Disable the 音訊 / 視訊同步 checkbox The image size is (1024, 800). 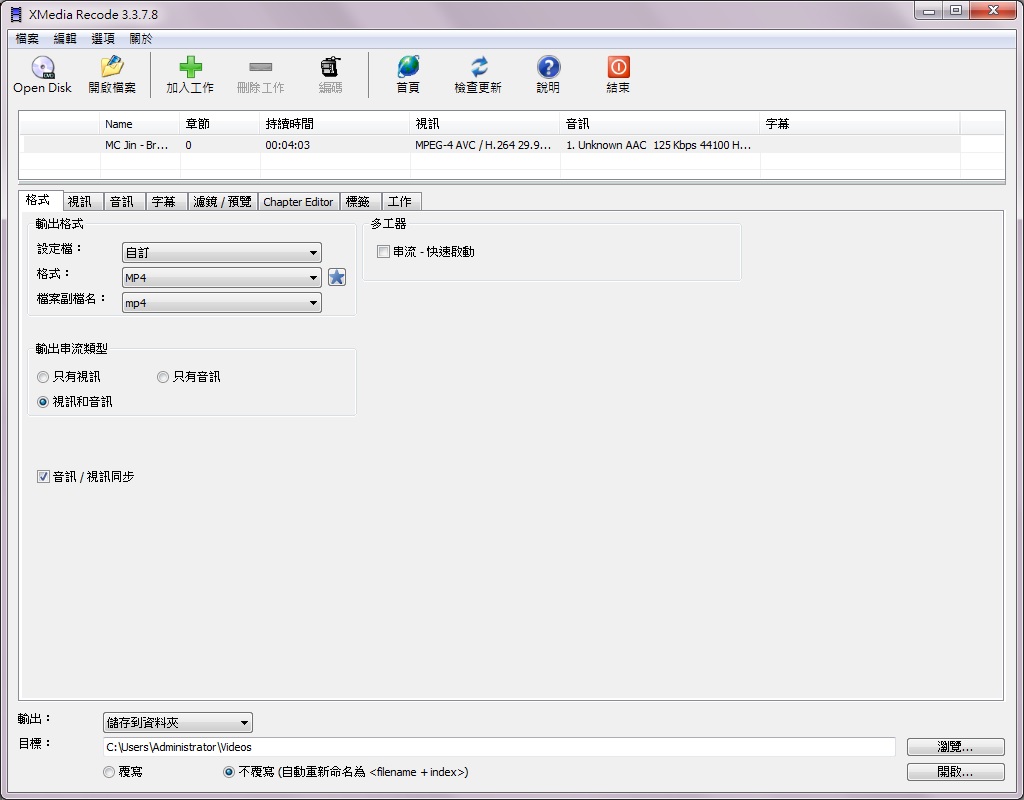tap(43, 477)
